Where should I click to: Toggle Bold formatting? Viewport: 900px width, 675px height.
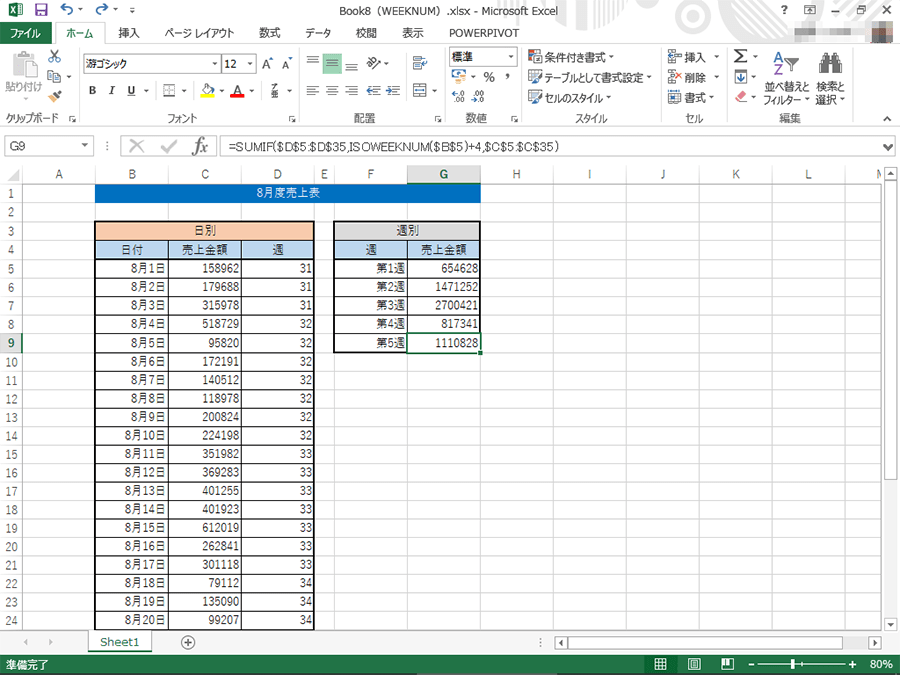(x=92, y=91)
